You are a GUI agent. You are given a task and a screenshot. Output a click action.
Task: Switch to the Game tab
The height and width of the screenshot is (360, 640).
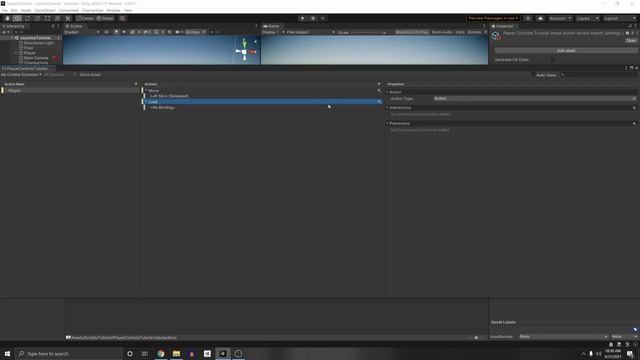[x=271, y=26]
